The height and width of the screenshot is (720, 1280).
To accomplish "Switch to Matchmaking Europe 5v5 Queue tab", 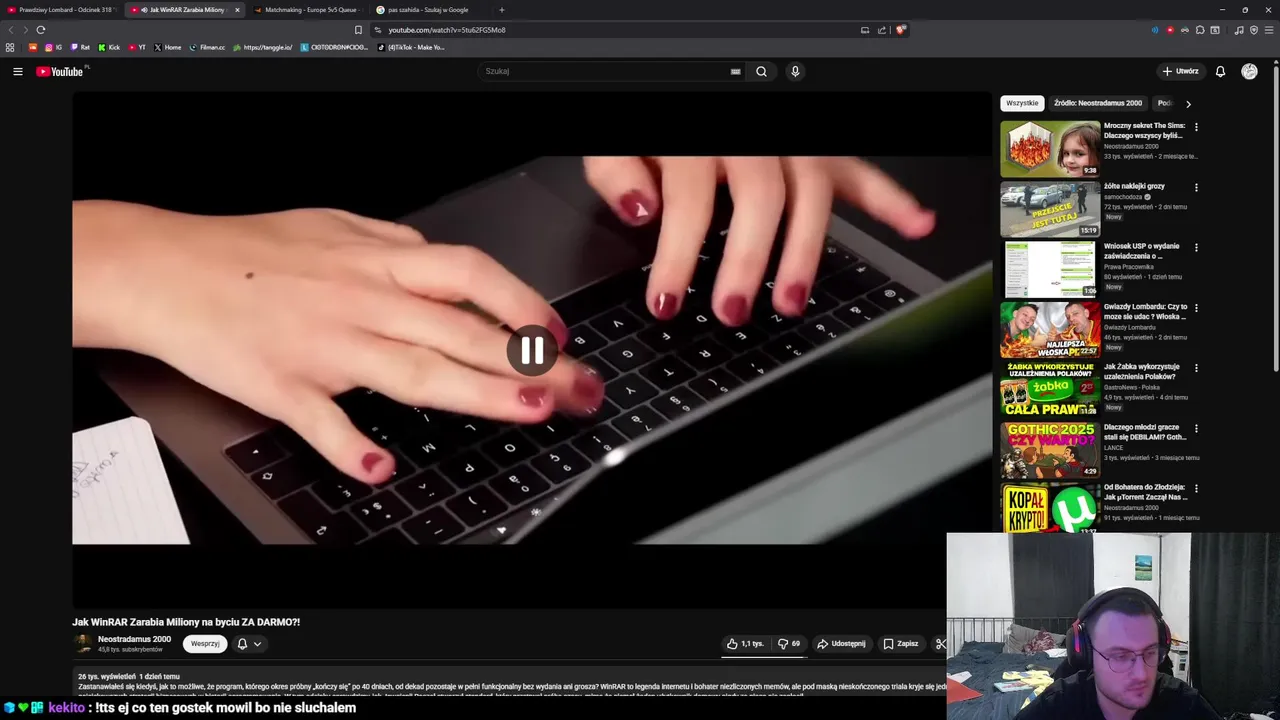I will pyautogui.click(x=310, y=10).
